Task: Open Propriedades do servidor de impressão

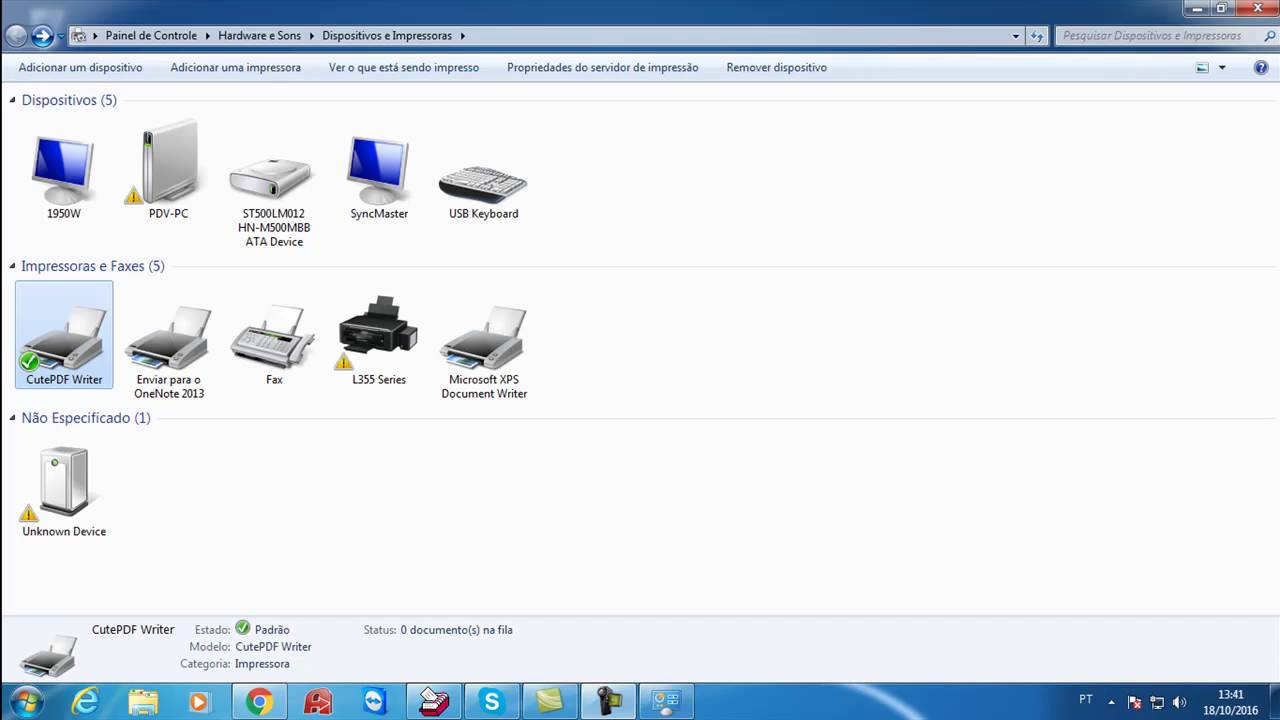Action: (x=603, y=68)
